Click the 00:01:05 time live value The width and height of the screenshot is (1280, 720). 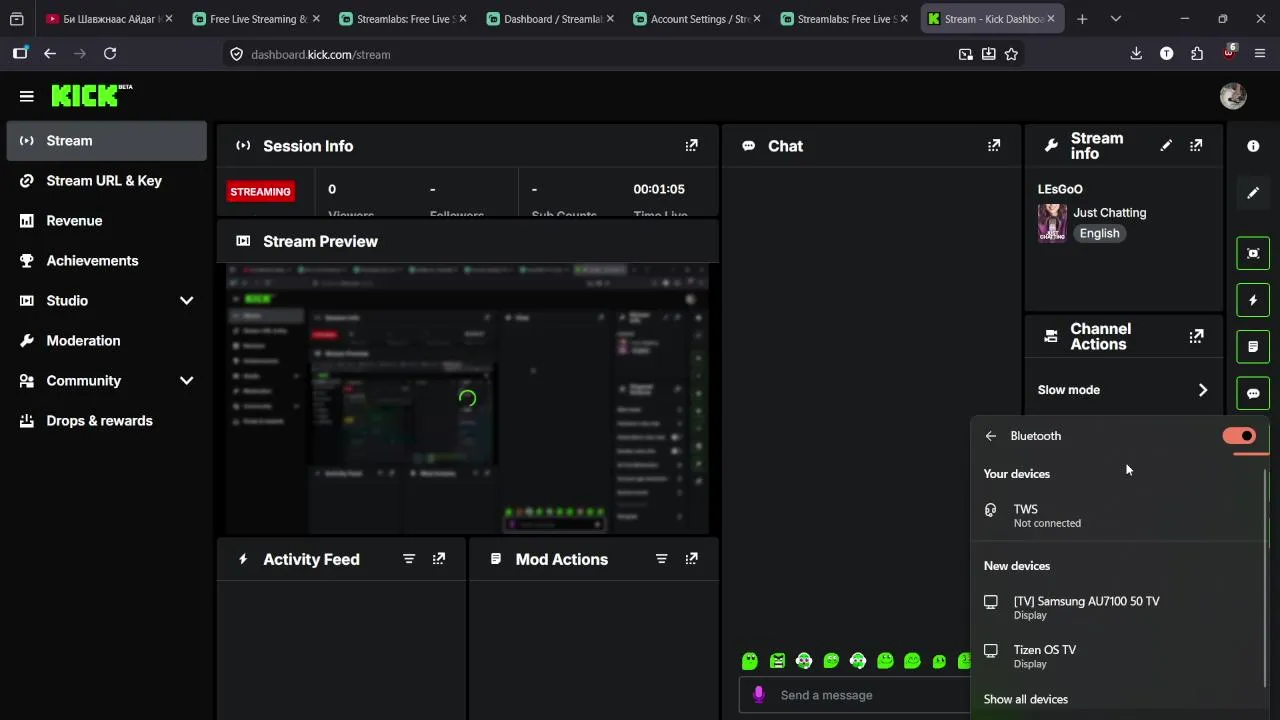click(659, 189)
